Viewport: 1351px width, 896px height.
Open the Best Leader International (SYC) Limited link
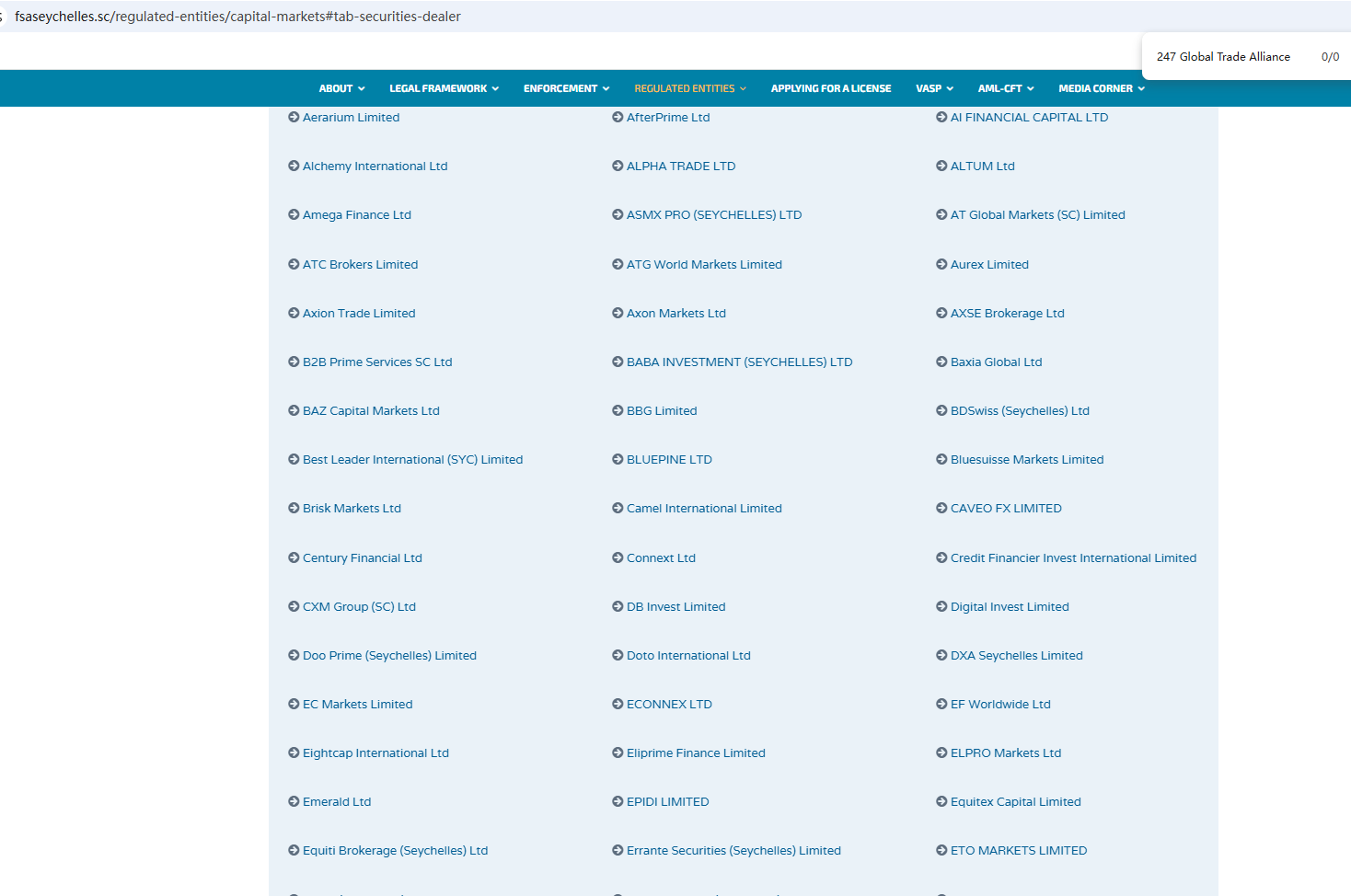click(x=412, y=459)
